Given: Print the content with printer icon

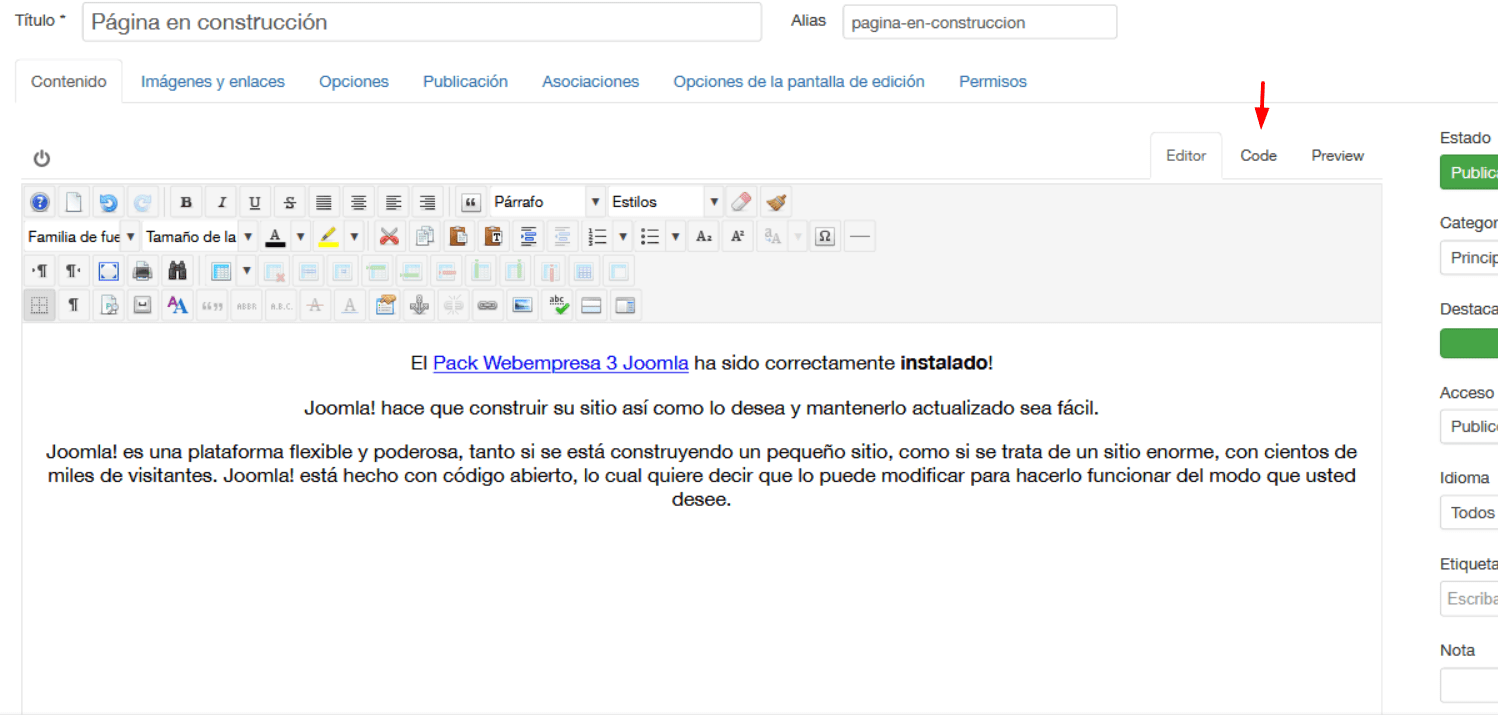Looking at the screenshot, I should [x=143, y=271].
